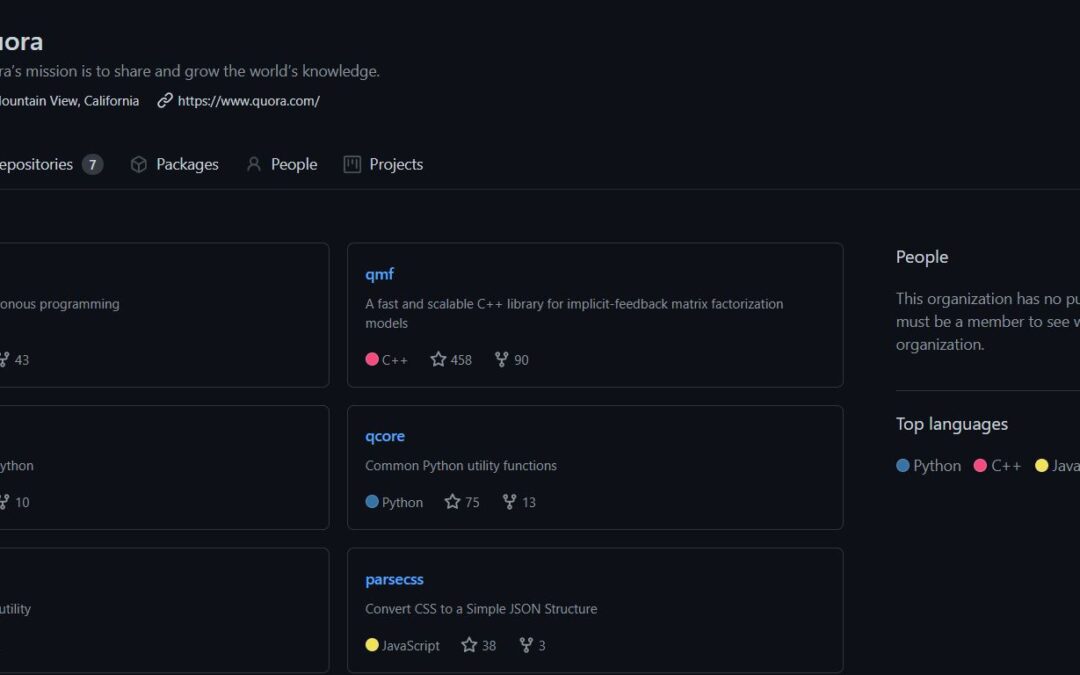Click the link icon beside quora.com URL
The height and width of the screenshot is (675, 1080).
[x=165, y=100]
